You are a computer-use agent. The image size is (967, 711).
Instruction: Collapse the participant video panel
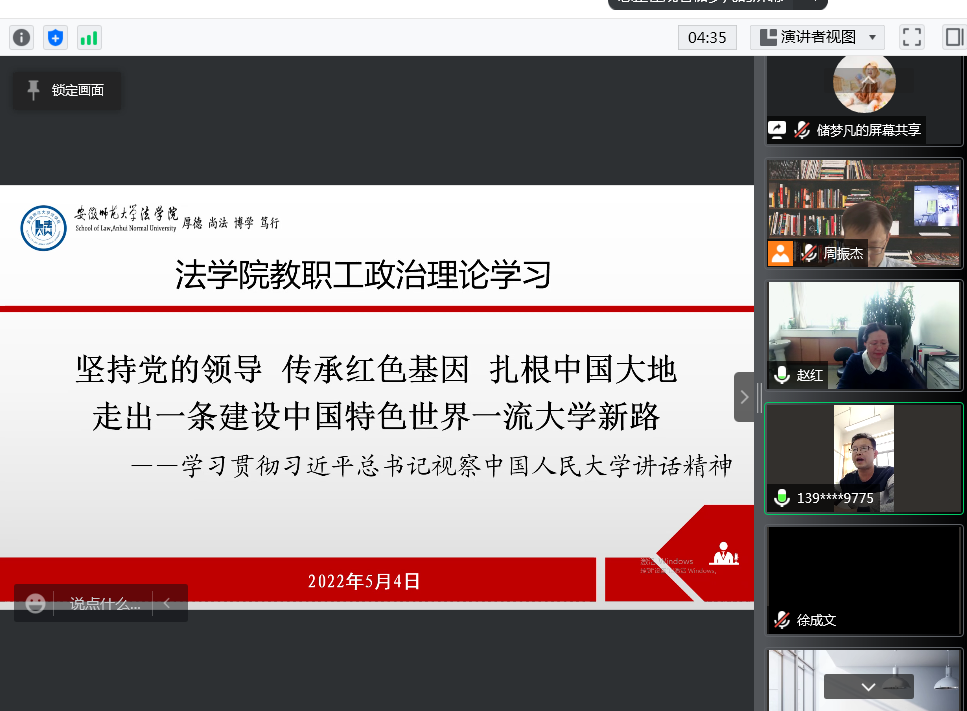pos(744,396)
